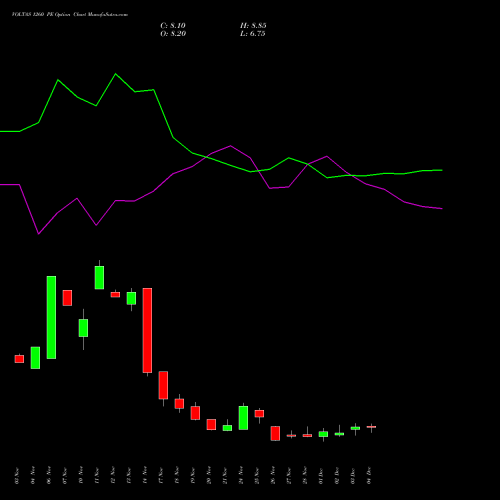Select the 14 Nov date label
The image size is (500, 500).
coord(145,476)
